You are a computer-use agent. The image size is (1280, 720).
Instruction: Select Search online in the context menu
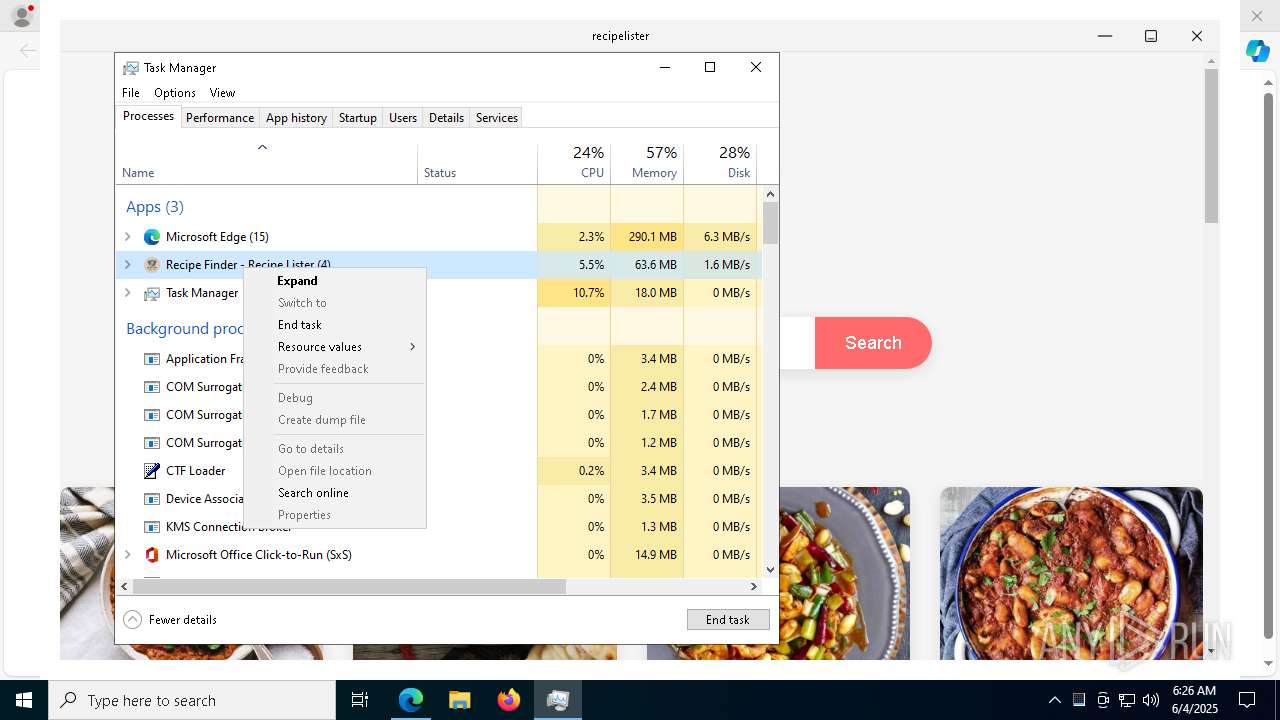coord(335,493)
